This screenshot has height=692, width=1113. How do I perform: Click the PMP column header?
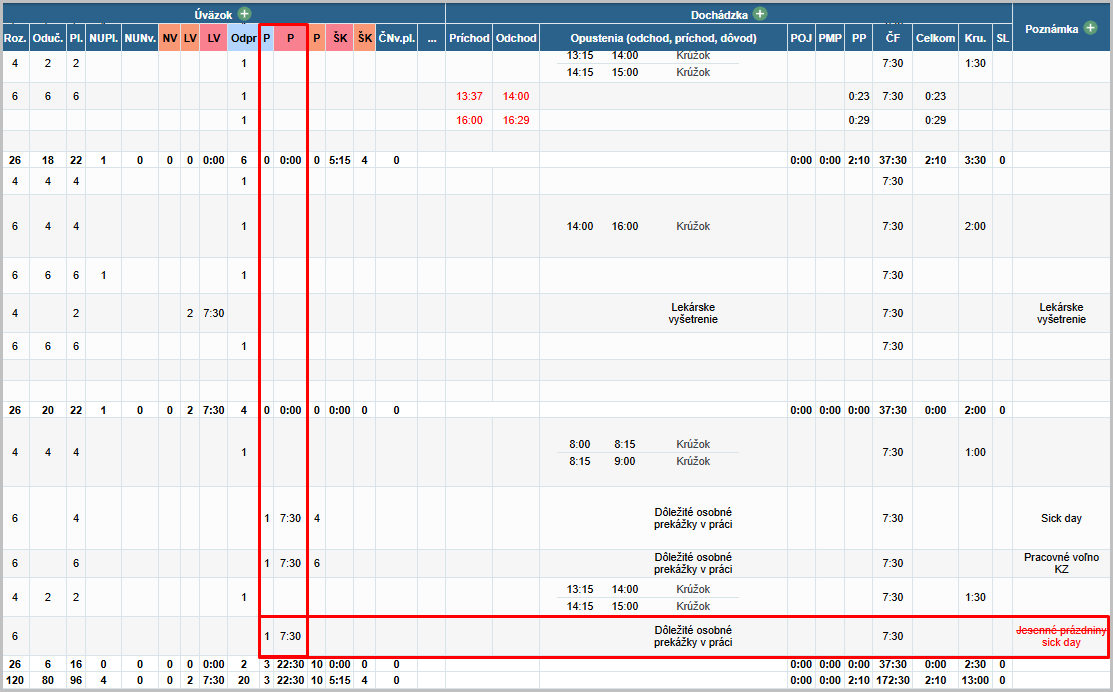point(830,38)
